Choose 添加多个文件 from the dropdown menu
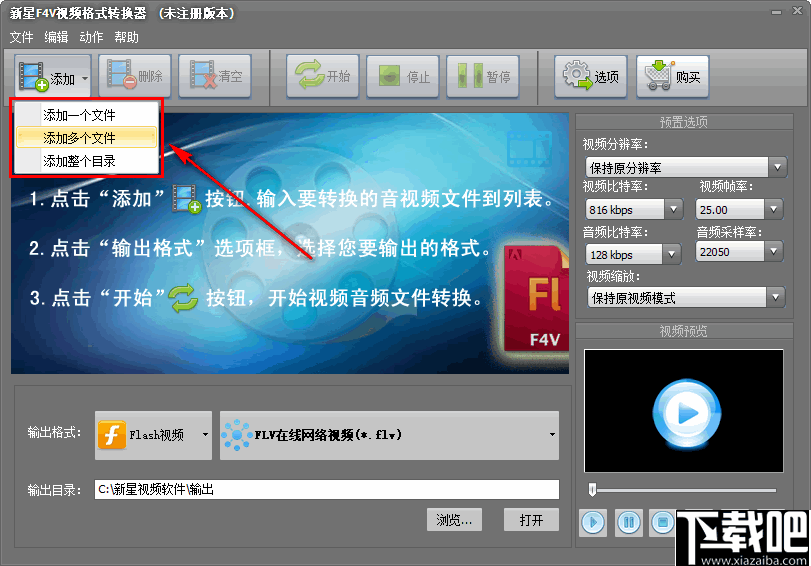The image size is (811, 566). pos(86,138)
